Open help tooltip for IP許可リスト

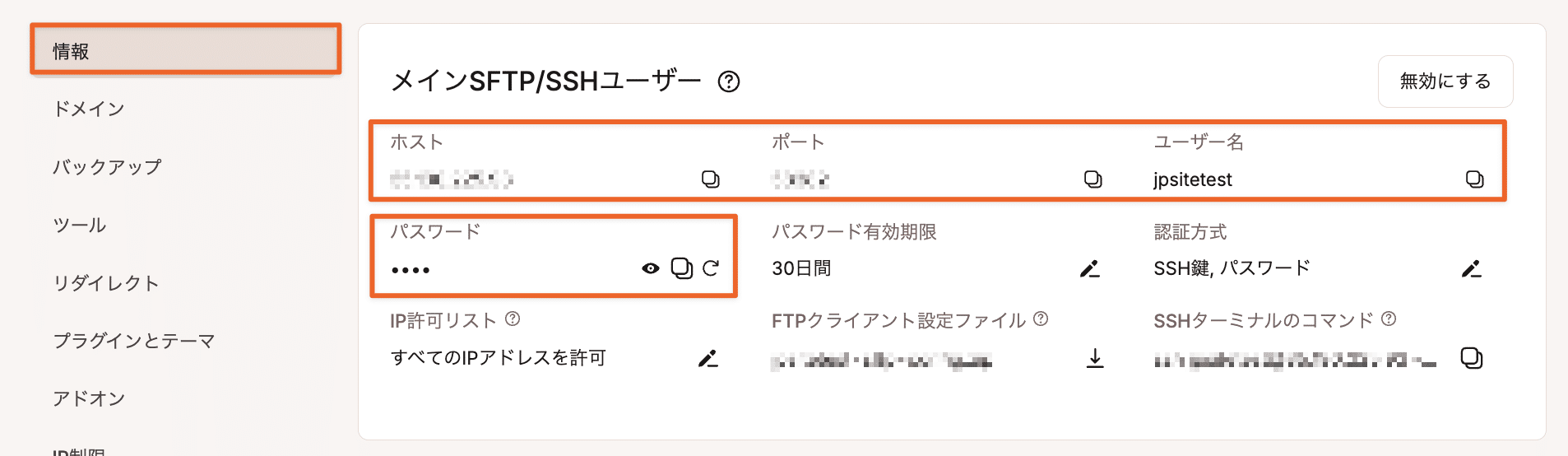coord(513,319)
